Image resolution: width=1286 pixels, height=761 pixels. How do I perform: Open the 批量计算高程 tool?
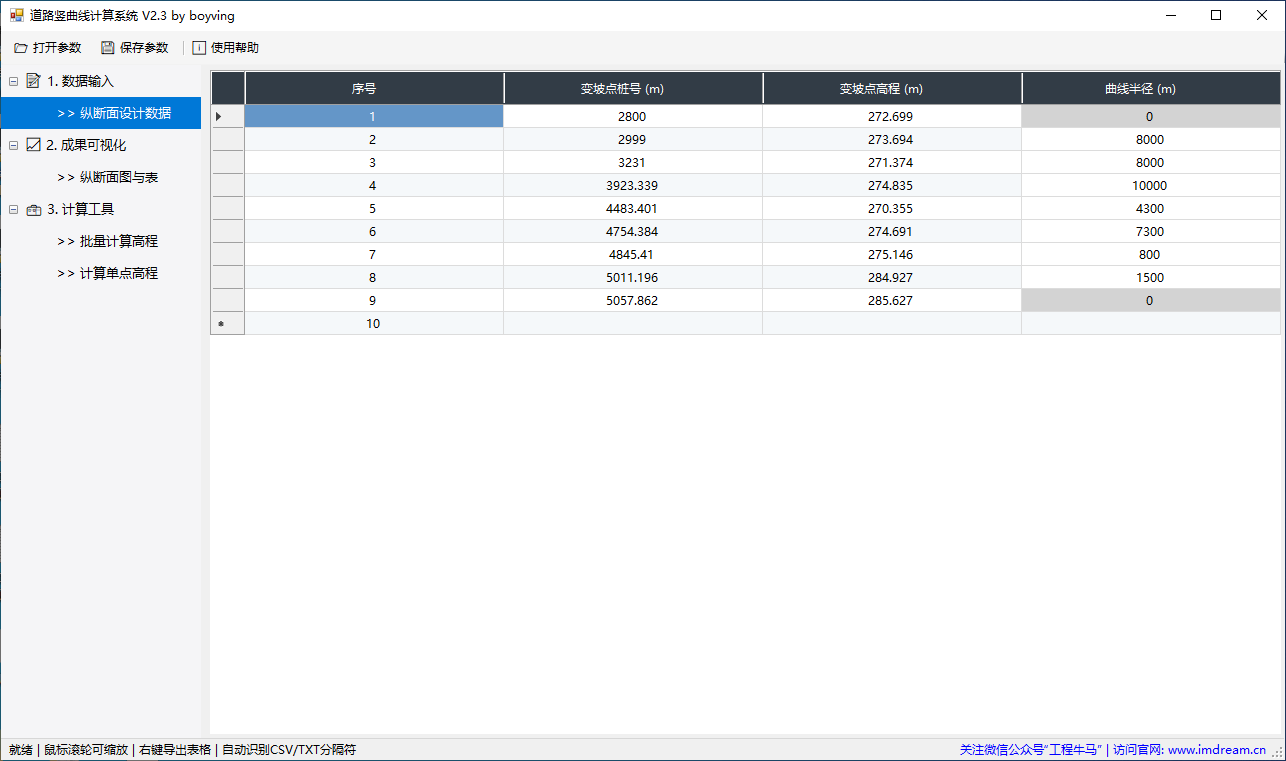(118, 241)
